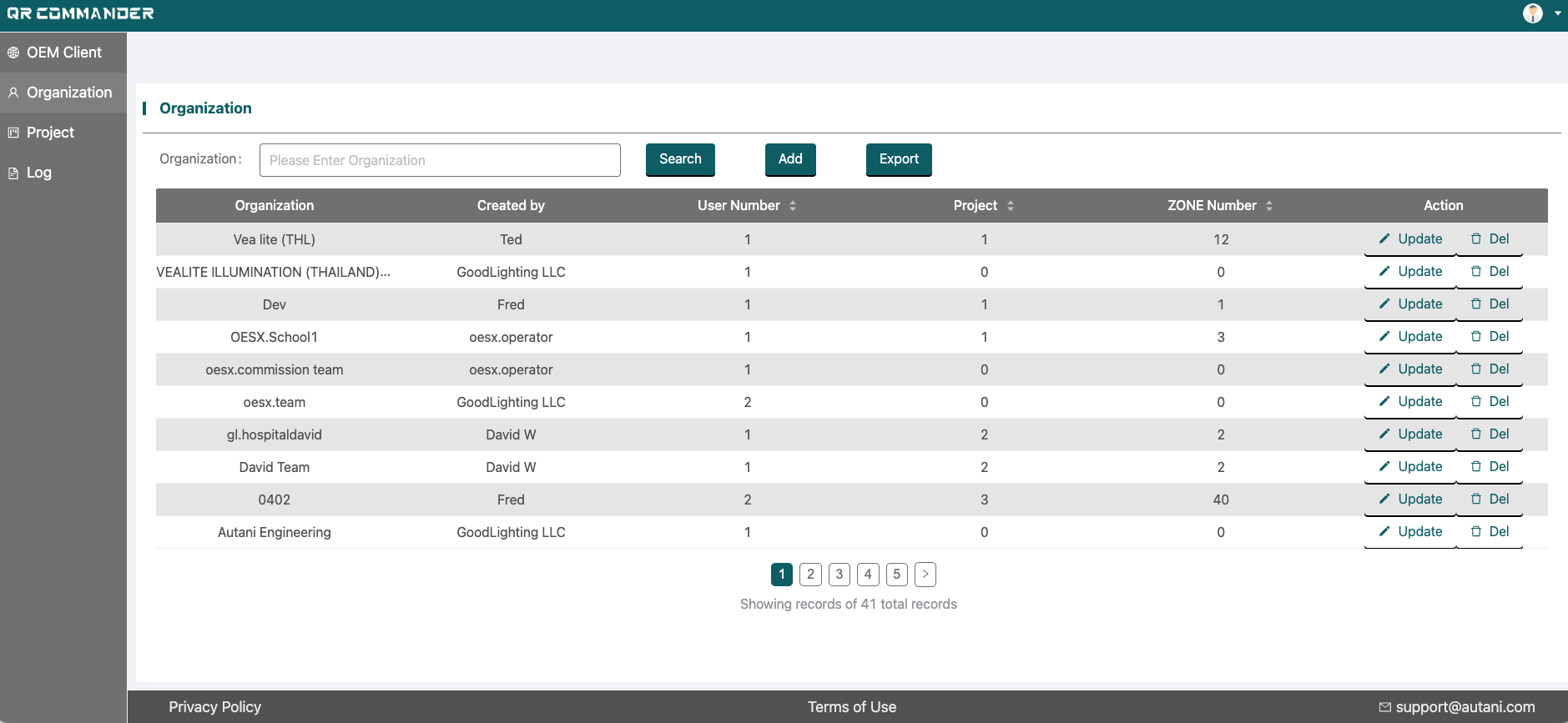Delete the Vea lite (THL) organization
Image resolution: width=1568 pixels, height=723 pixels.
(1490, 239)
